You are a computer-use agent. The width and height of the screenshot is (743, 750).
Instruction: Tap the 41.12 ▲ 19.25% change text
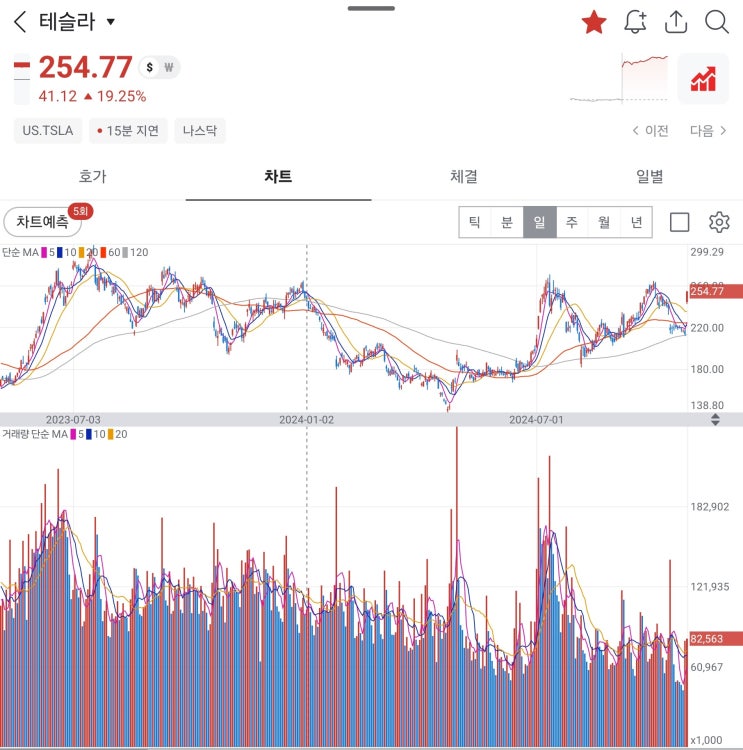coord(92,96)
